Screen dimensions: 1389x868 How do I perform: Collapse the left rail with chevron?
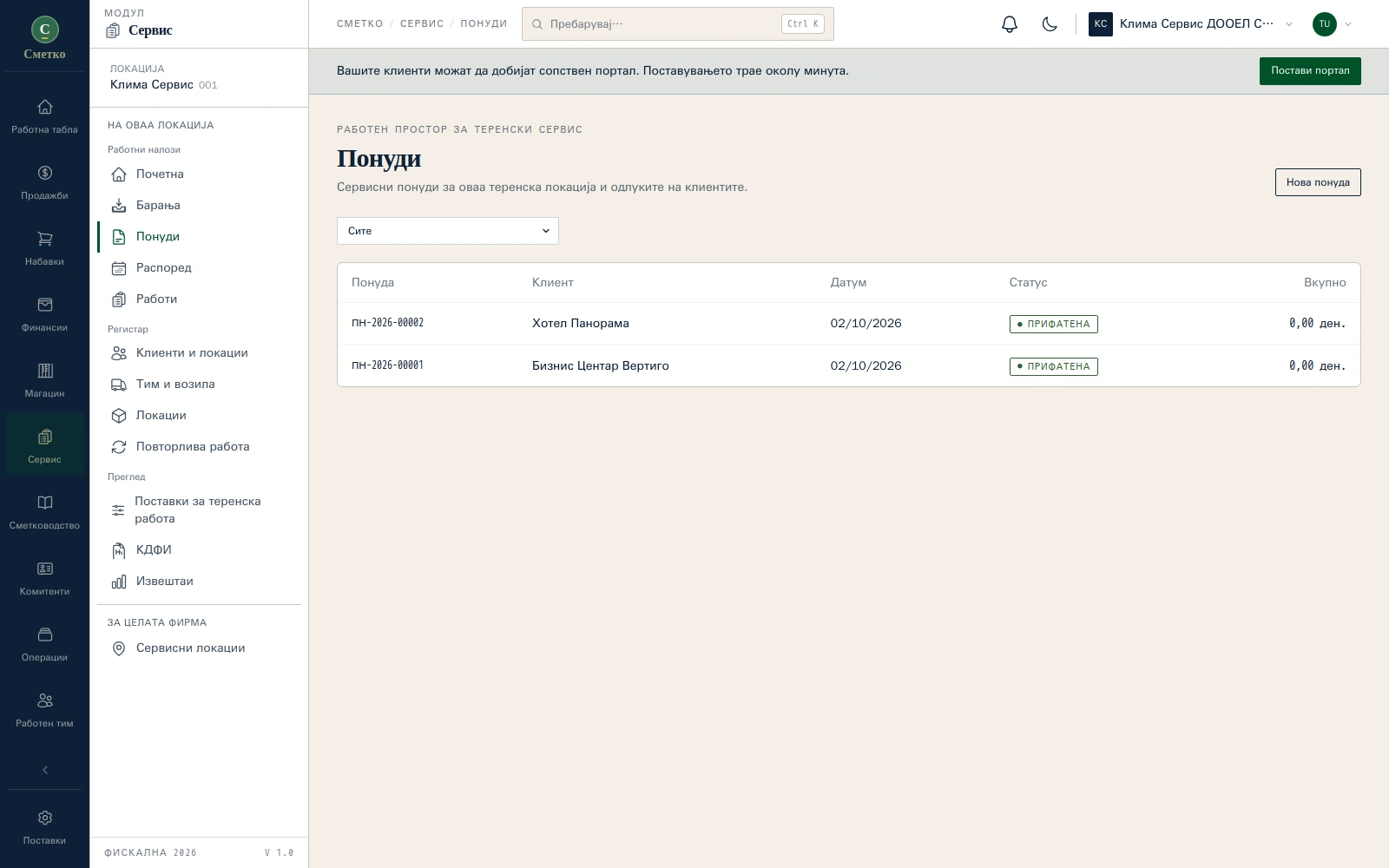[x=45, y=770]
